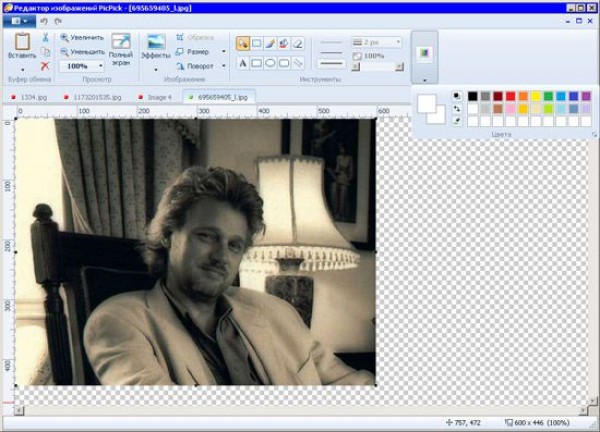Image resolution: width=600 pixels, height=432 pixels.
Task: Click the Redo arrow in quick toolbar
Action: pos(58,21)
